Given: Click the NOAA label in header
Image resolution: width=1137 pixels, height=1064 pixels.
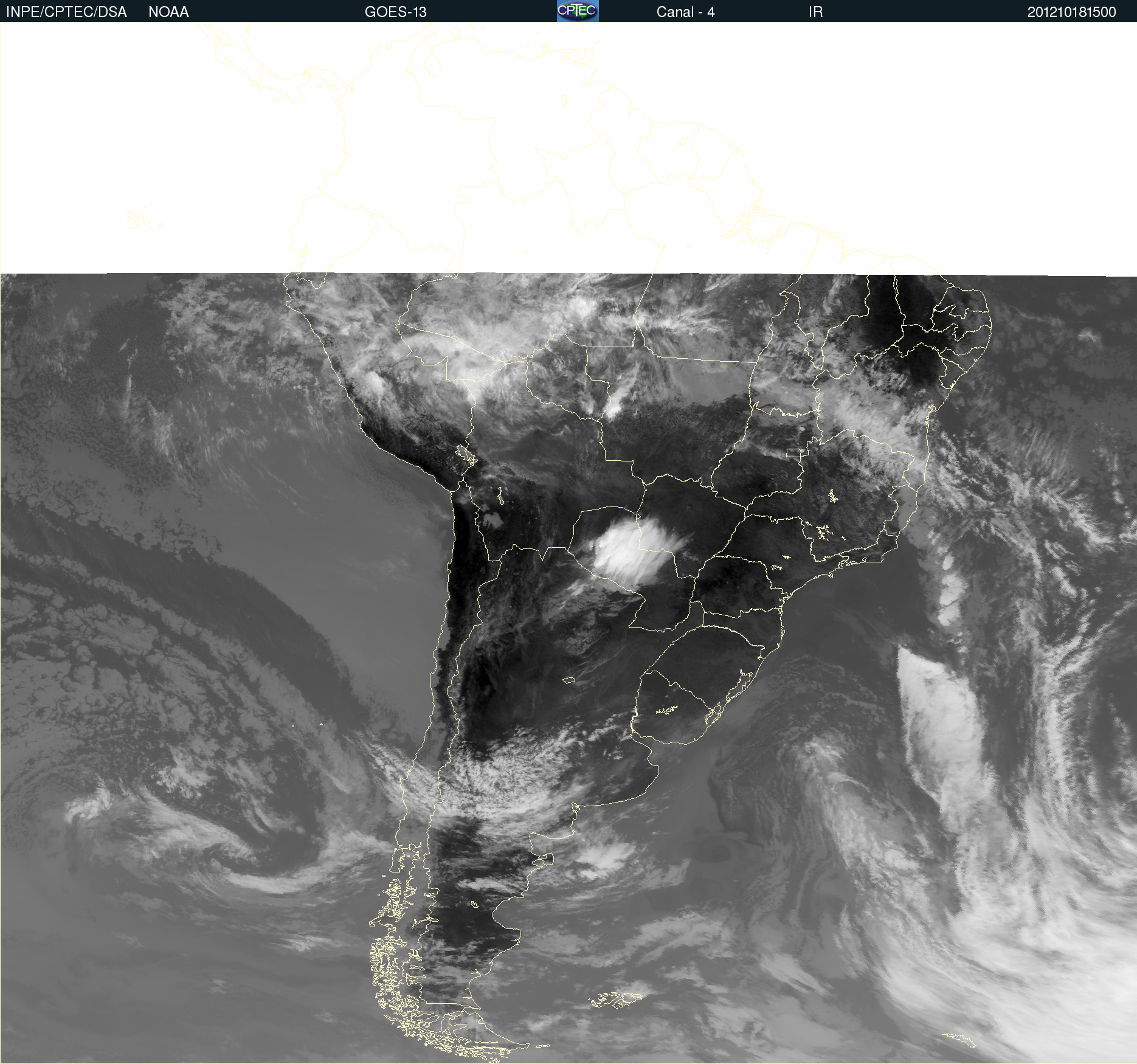Looking at the screenshot, I should 168,12.
